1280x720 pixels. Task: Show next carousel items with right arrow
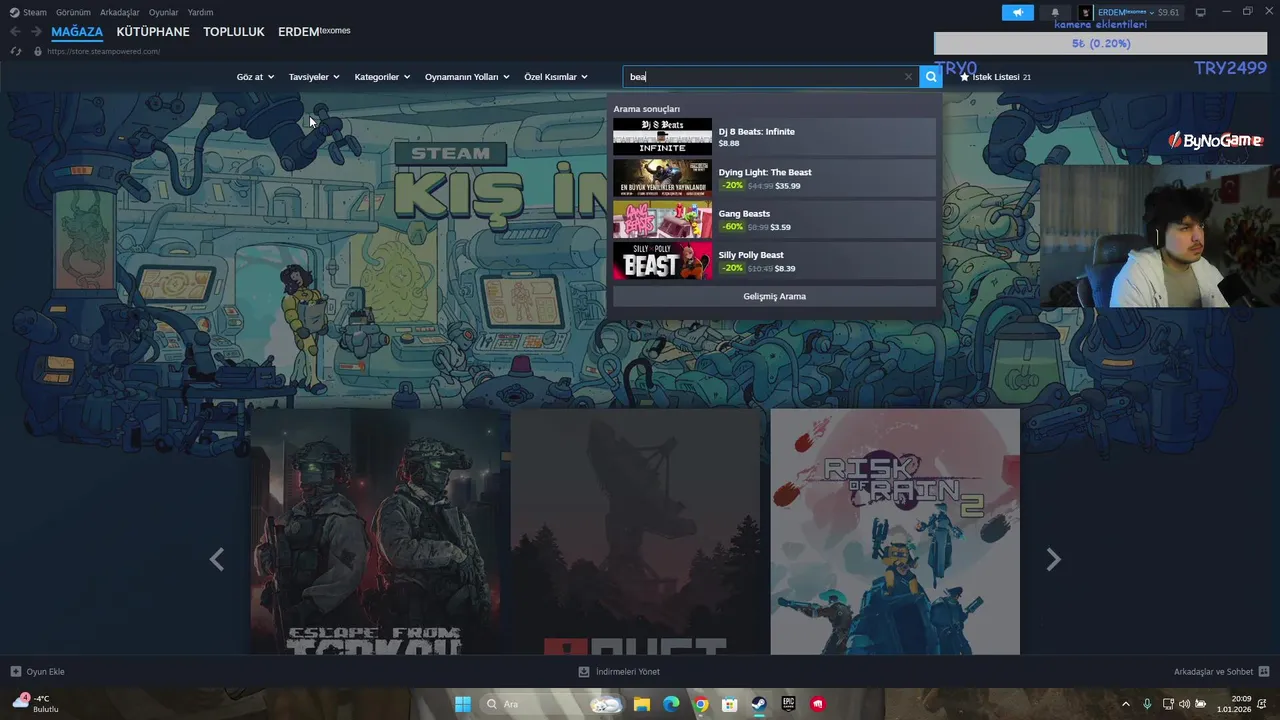tap(1053, 559)
